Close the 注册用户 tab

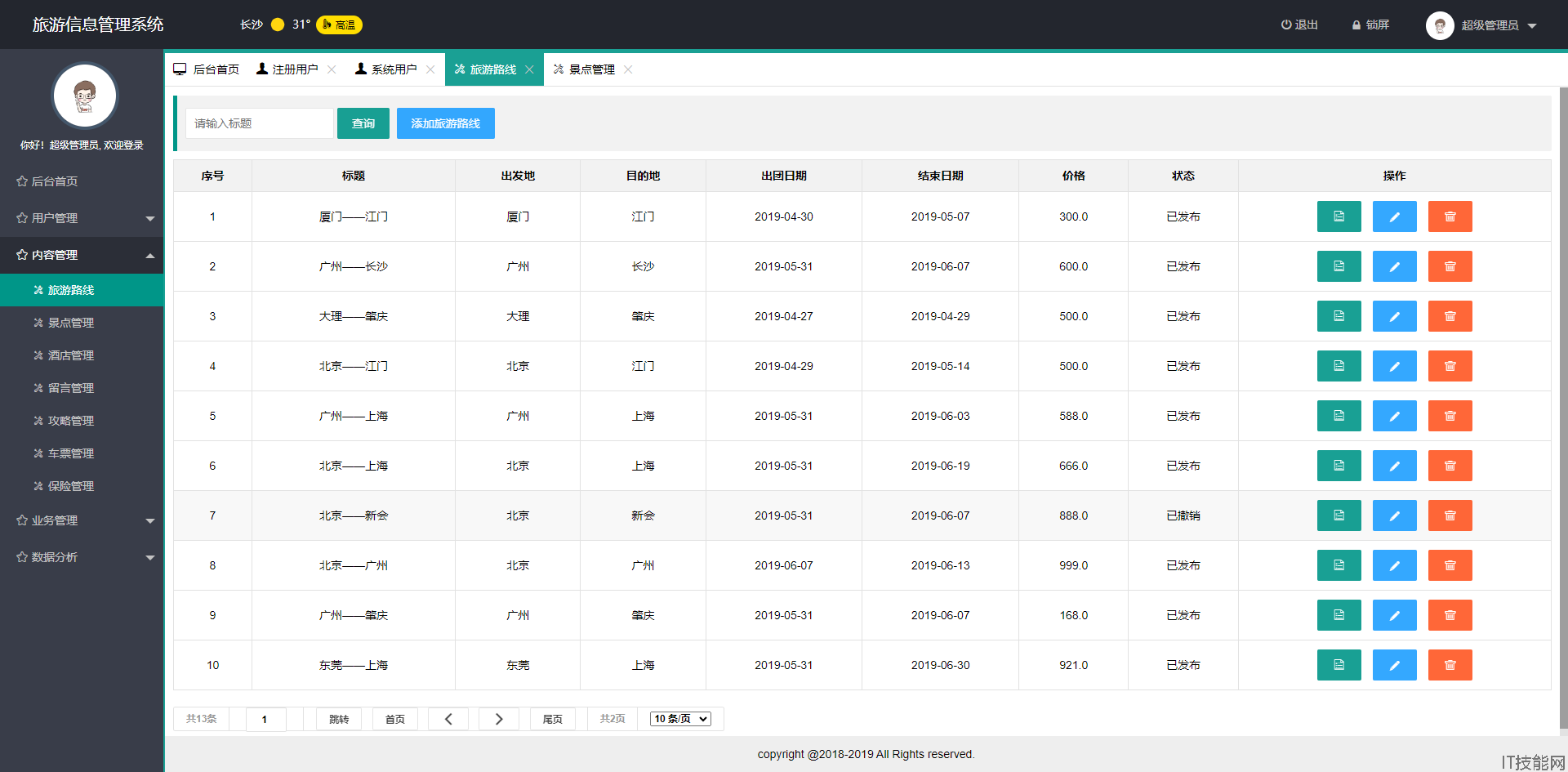[332, 69]
